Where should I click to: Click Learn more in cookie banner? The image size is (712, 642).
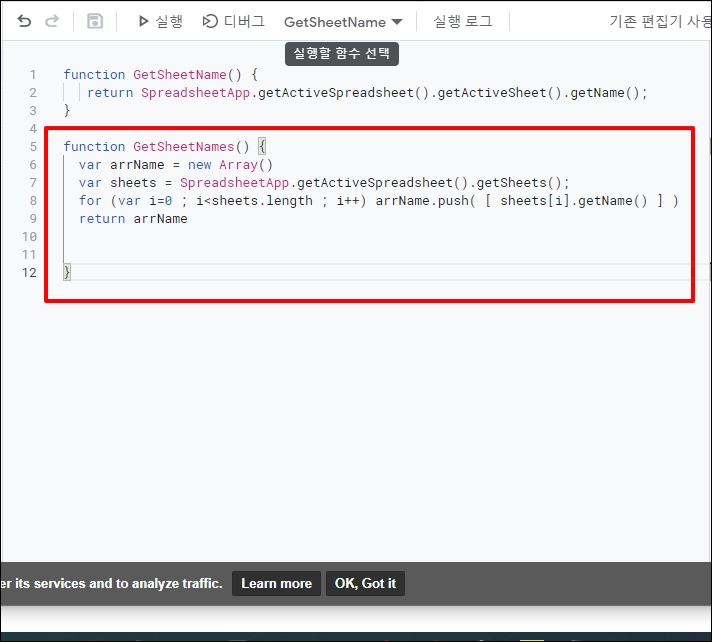click(x=276, y=583)
